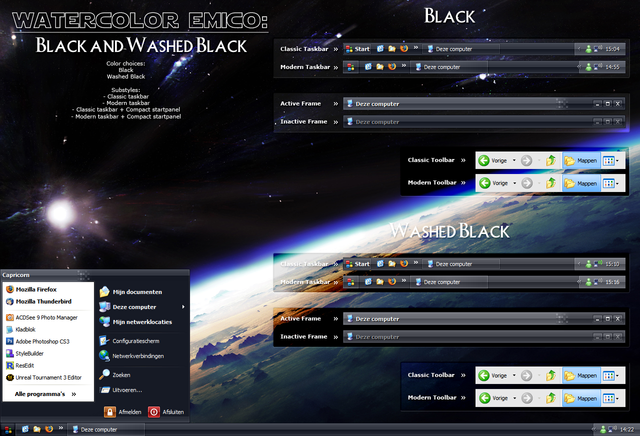Open the StyleBuilder program
This screenshot has height=436, width=640.
pos(24,354)
